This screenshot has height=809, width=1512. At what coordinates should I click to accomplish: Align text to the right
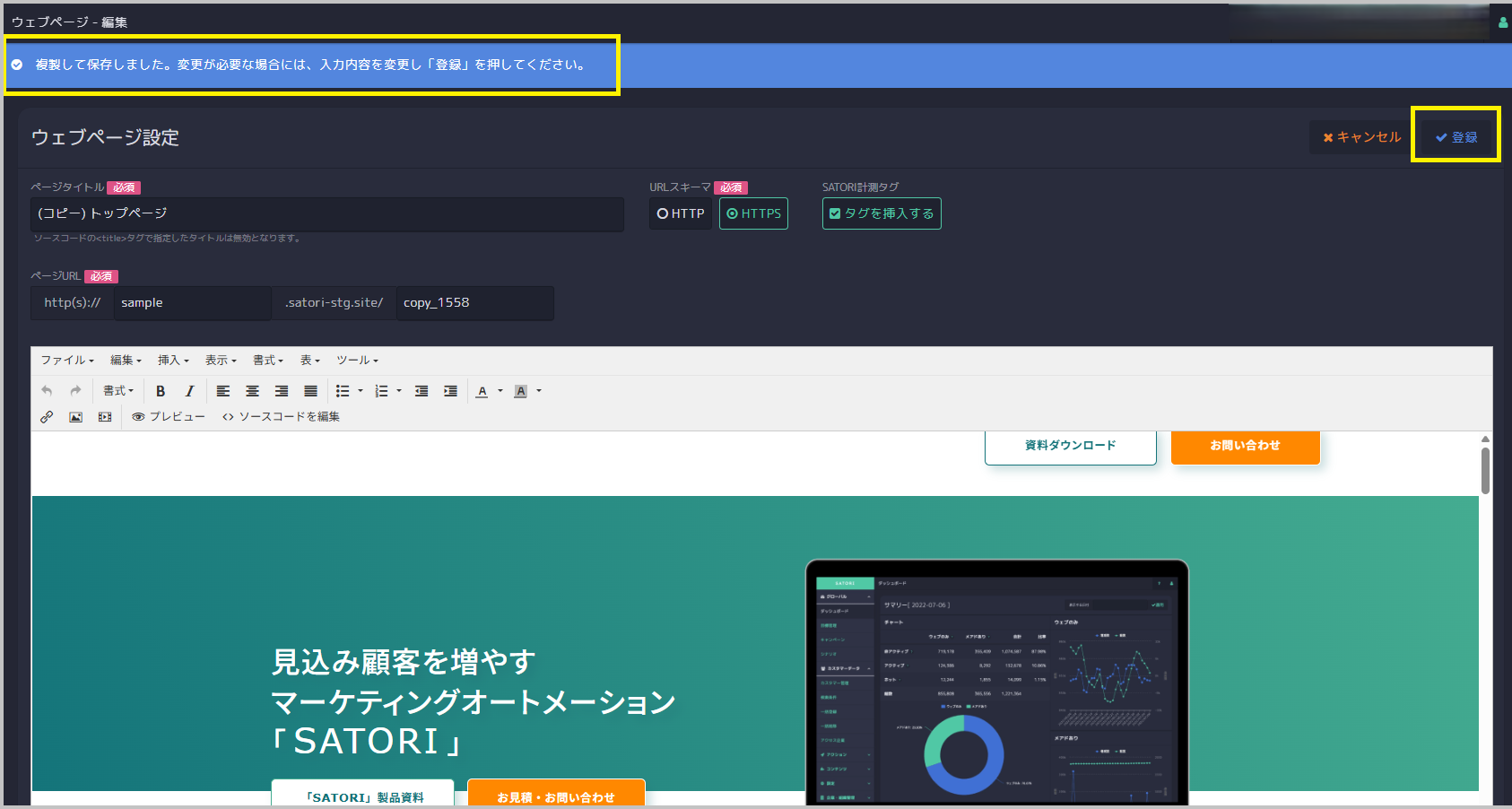tap(282, 391)
